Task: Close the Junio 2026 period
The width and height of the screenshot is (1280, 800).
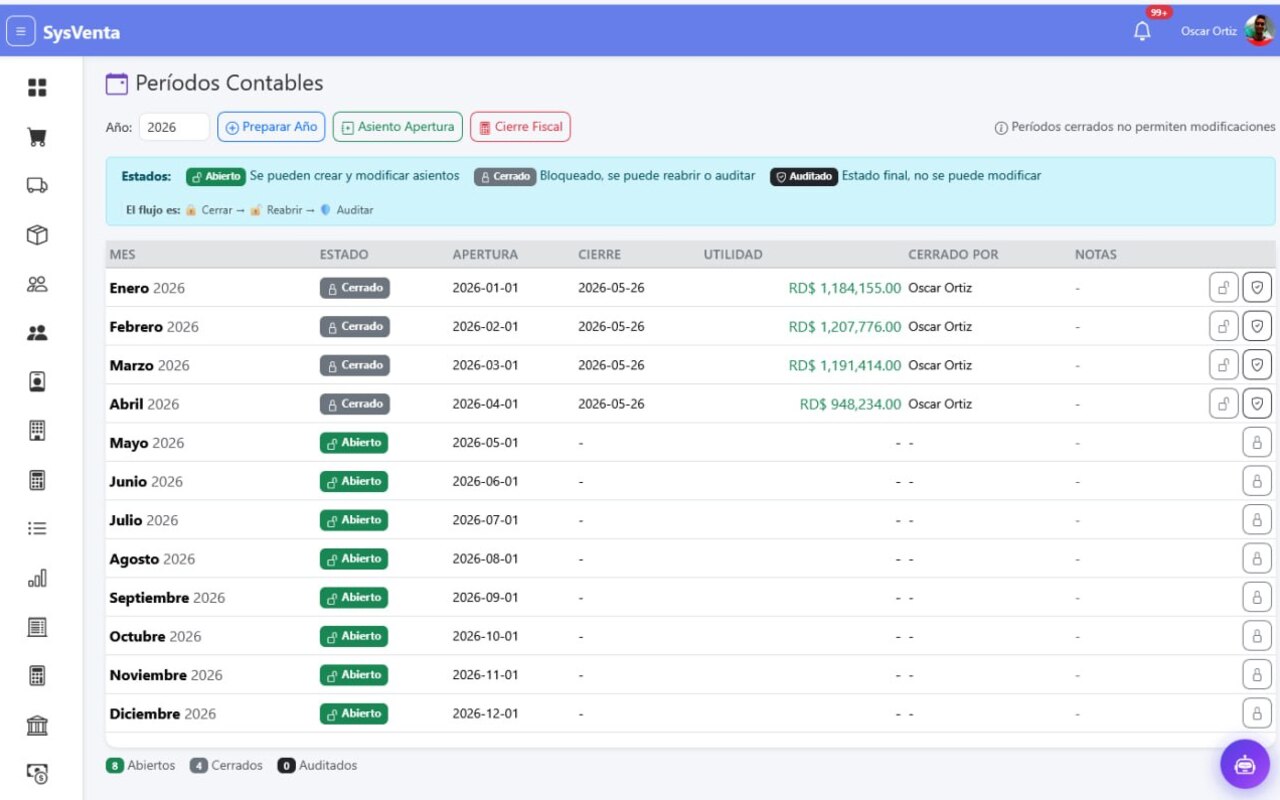Action: 1257,481
